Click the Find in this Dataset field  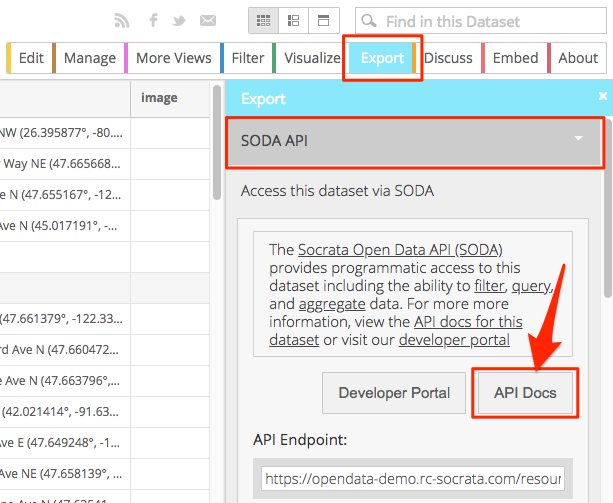coord(480,21)
